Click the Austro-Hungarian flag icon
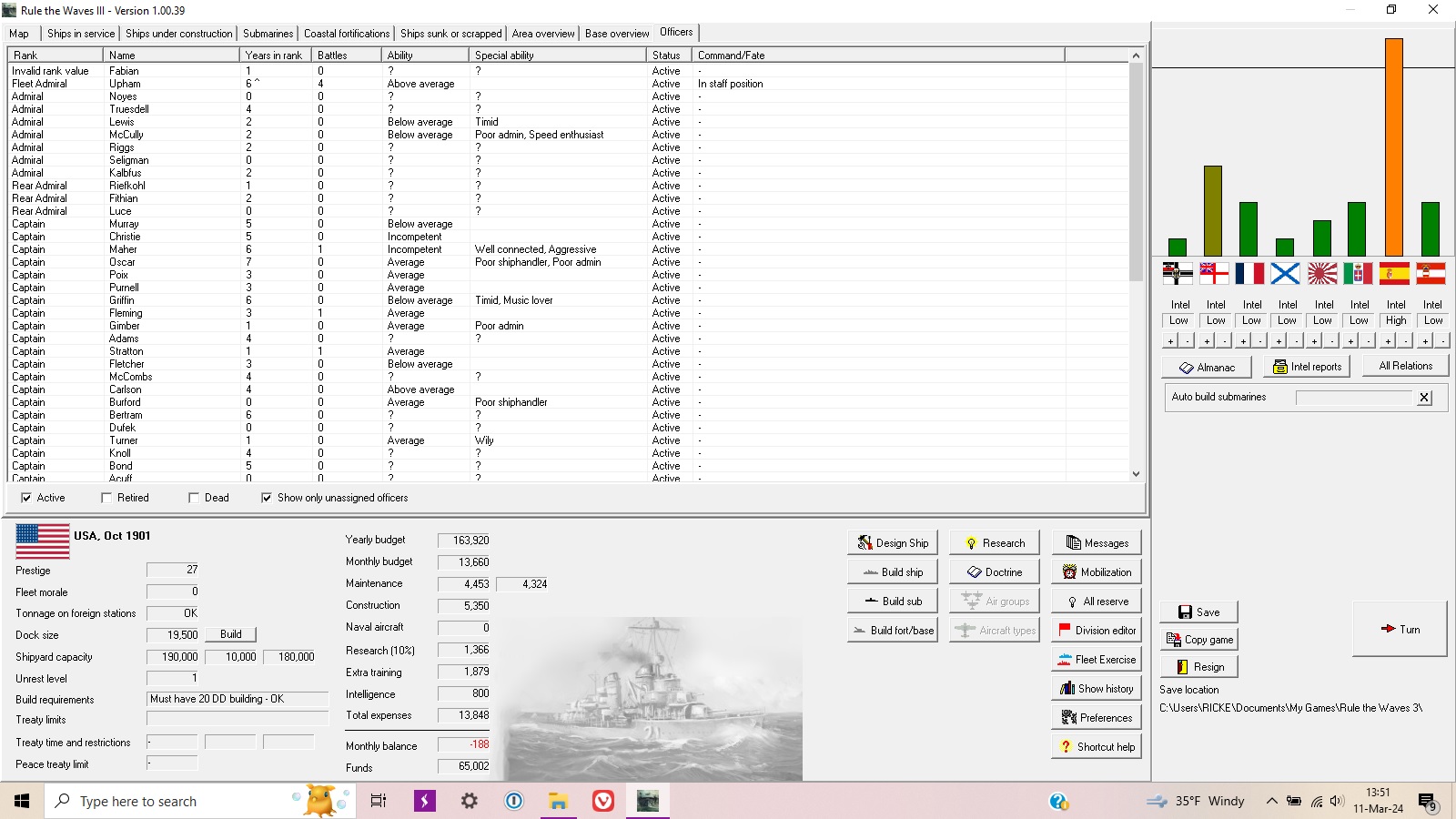The width and height of the screenshot is (1456, 819). 1431,273
